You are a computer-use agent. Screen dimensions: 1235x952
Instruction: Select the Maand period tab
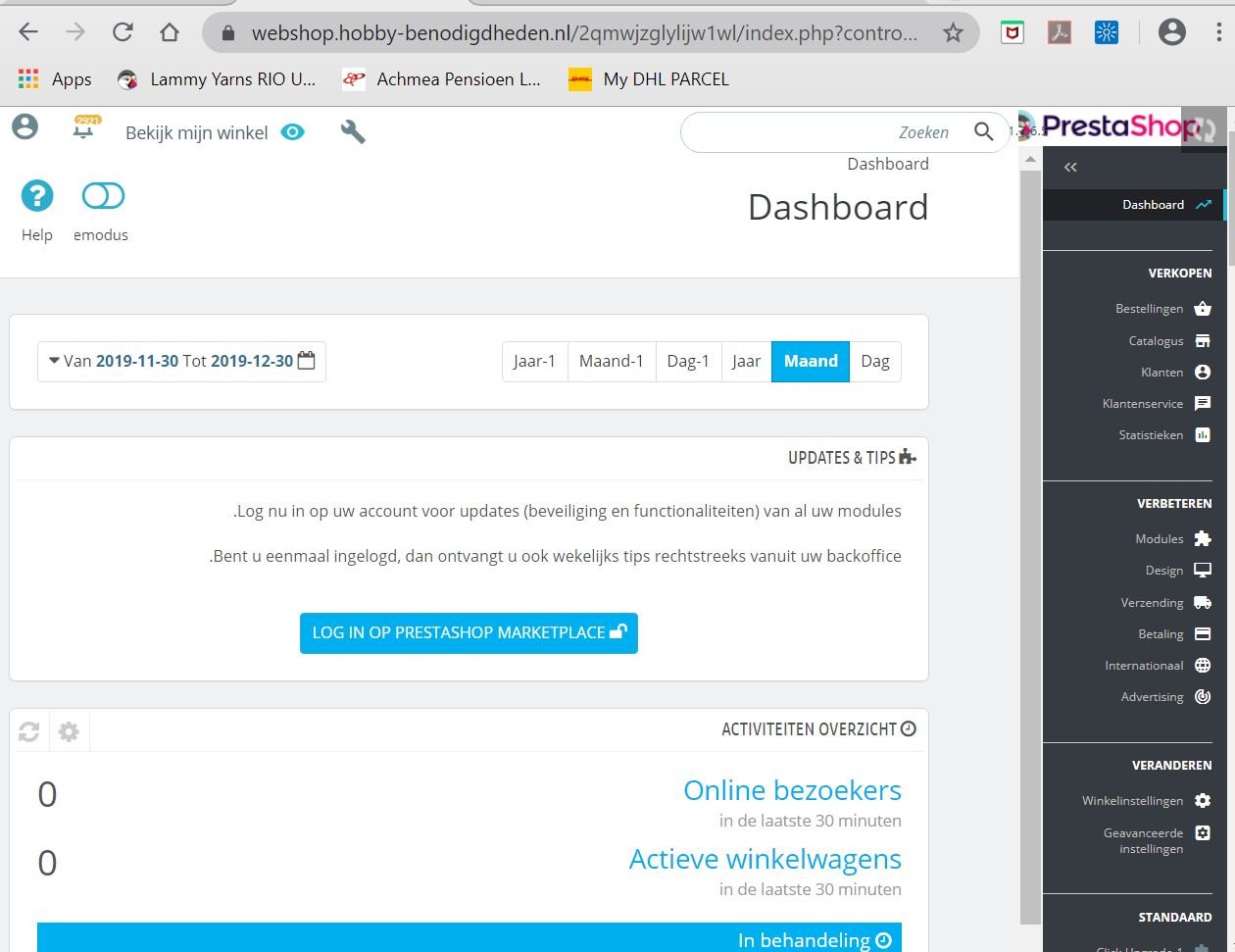coord(811,361)
